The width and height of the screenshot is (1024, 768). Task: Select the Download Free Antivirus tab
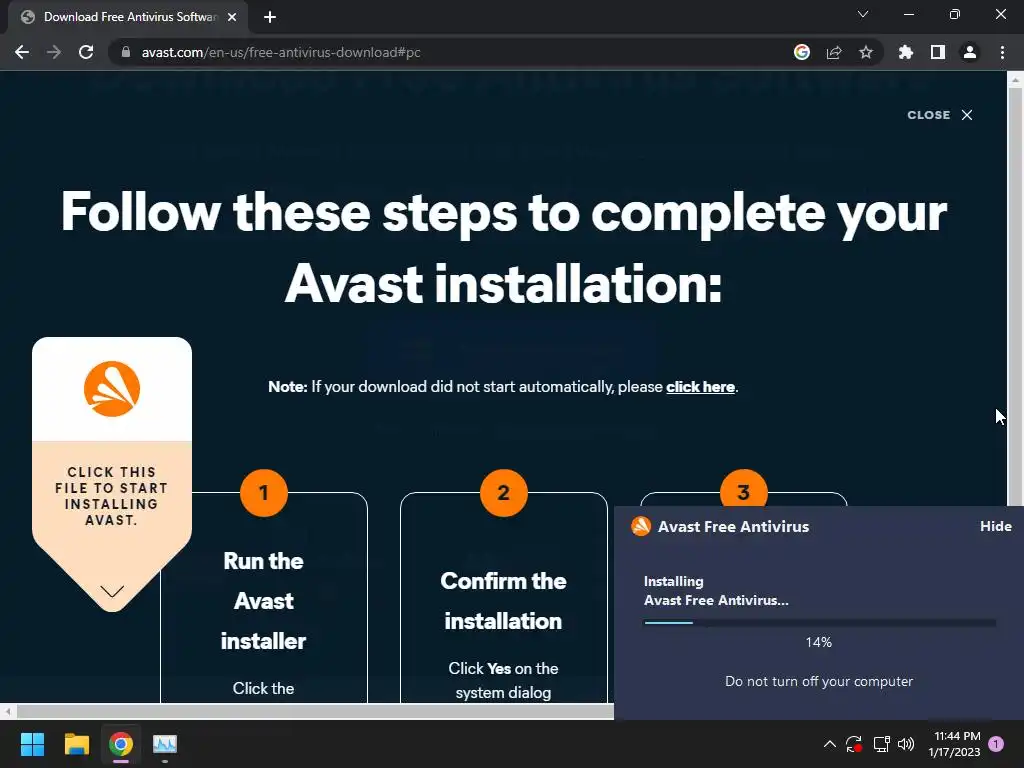coord(128,17)
